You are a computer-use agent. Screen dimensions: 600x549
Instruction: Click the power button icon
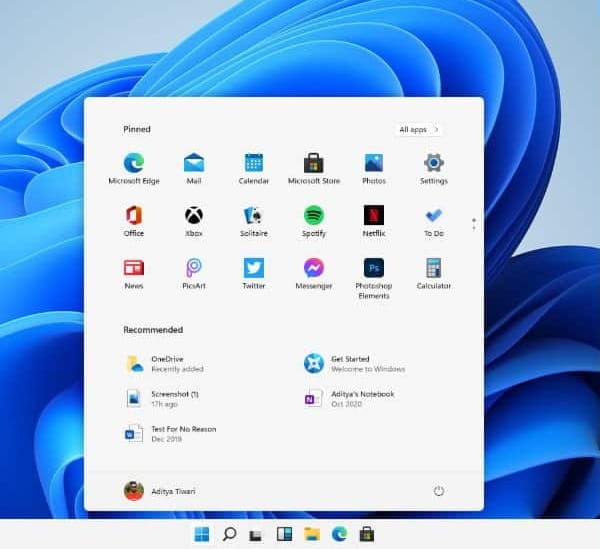[x=439, y=491]
